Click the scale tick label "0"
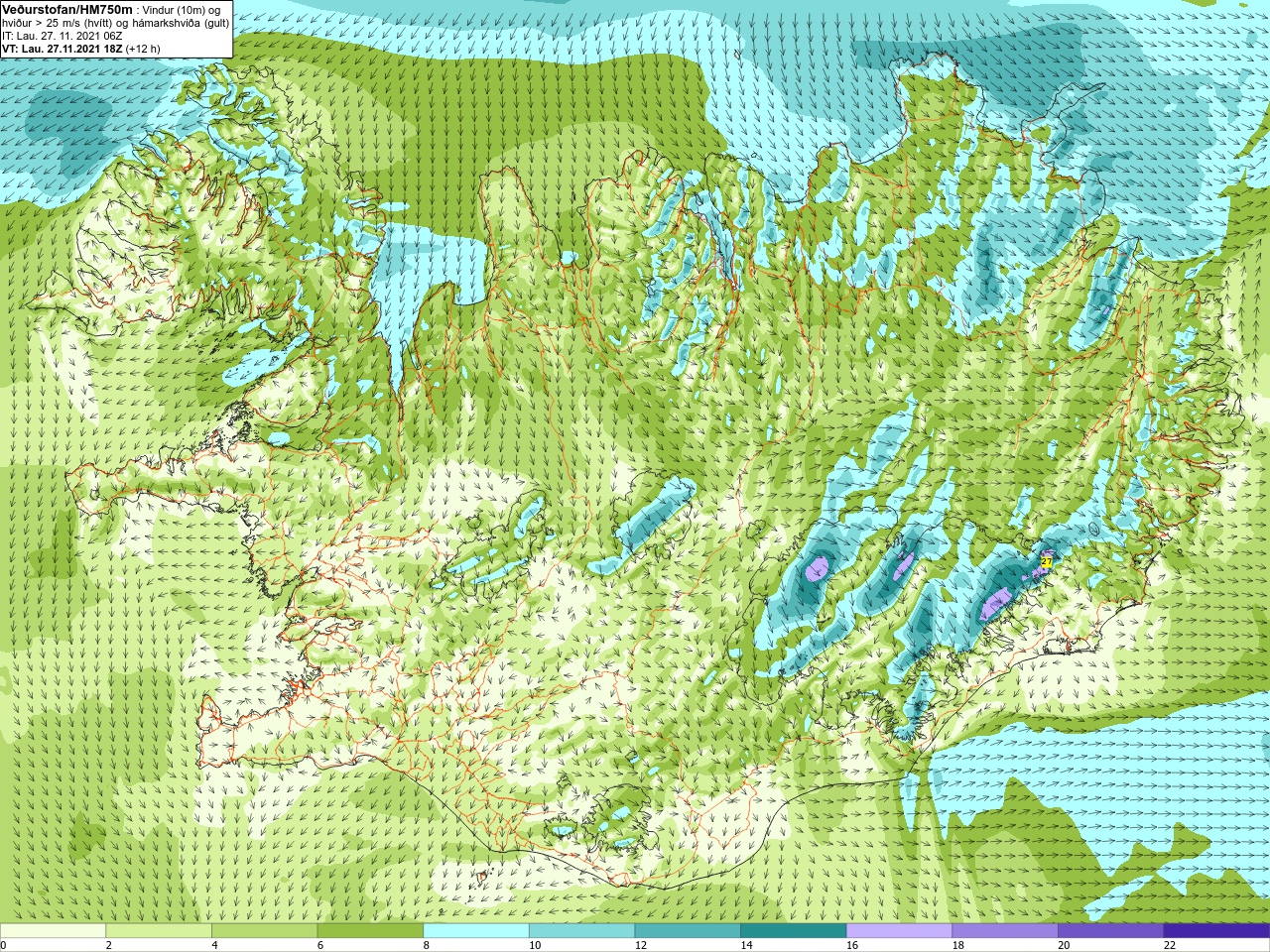 tap(3, 945)
